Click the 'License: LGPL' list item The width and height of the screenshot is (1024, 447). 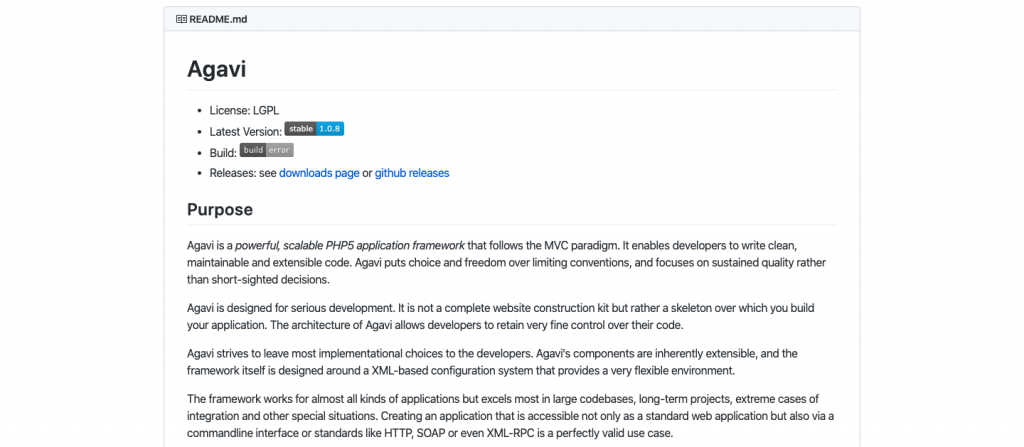pos(246,110)
